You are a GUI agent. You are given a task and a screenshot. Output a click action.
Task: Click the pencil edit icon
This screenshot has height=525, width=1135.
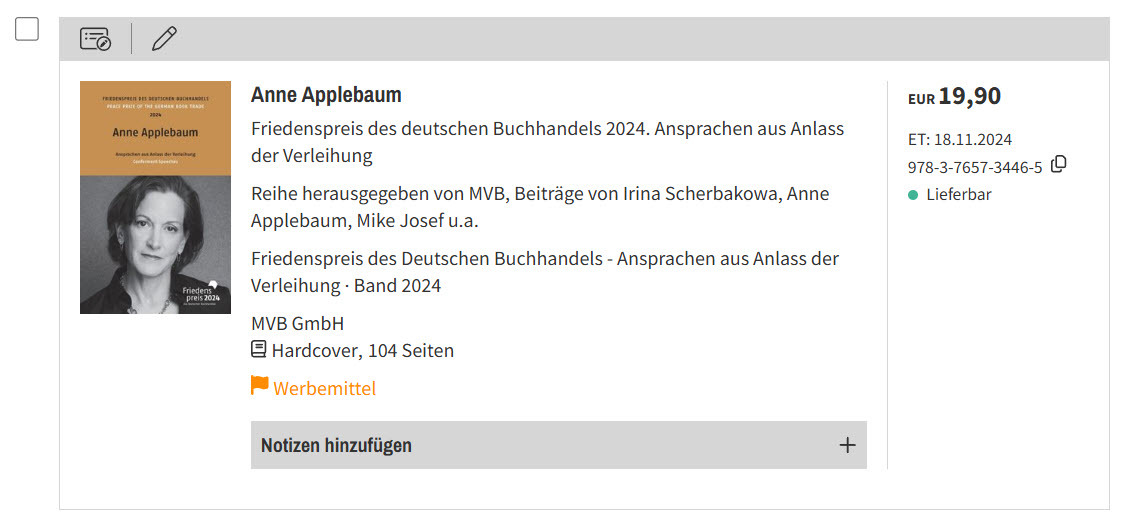point(164,38)
